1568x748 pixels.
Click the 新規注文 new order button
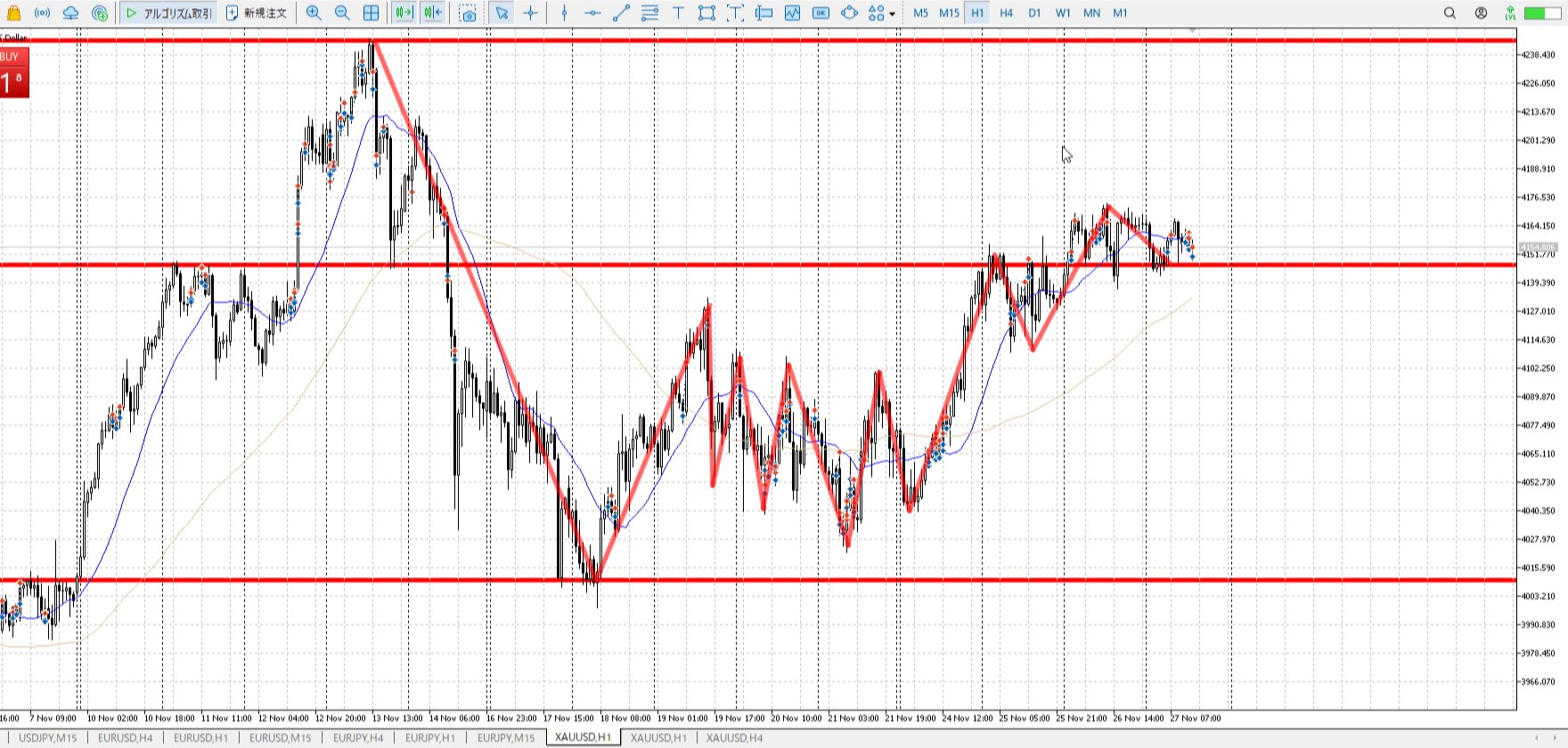tap(257, 12)
